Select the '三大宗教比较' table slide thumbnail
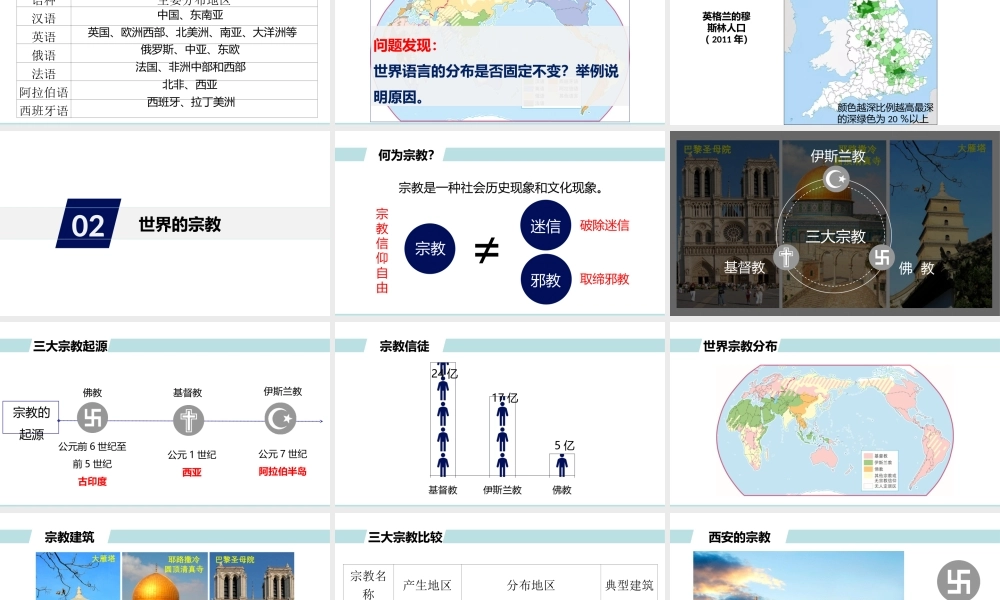Viewport: 1000px width, 600px height. pos(499,557)
